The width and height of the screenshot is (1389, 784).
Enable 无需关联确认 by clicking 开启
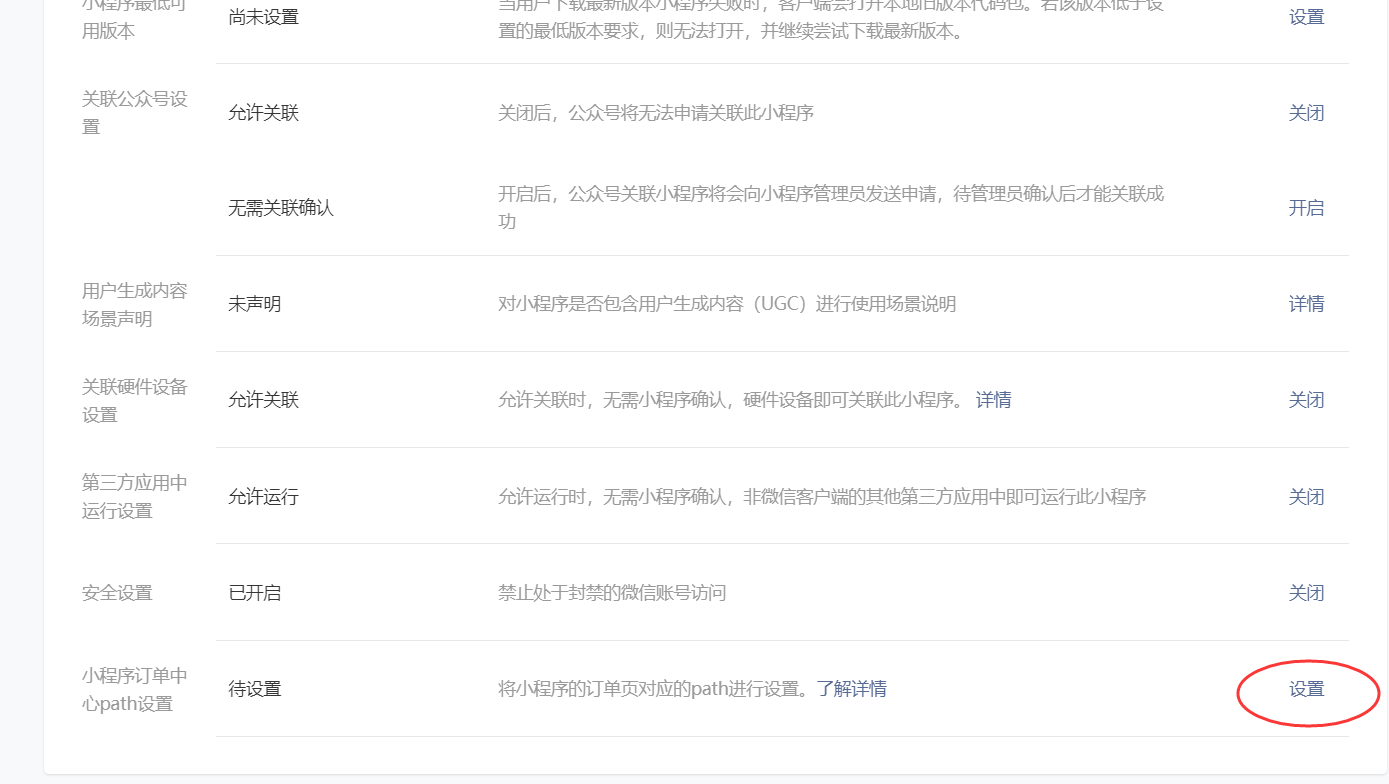(1306, 208)
